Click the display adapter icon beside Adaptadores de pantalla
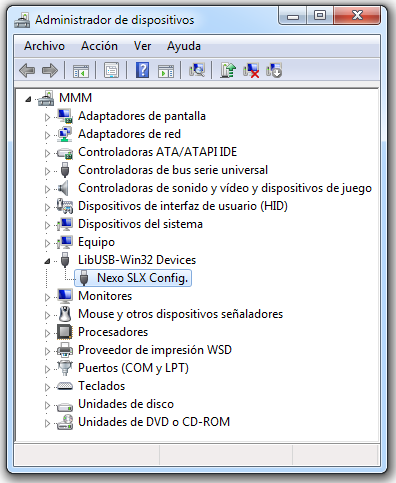This screenshot has width=396, height=483. (x=65, y=116)
